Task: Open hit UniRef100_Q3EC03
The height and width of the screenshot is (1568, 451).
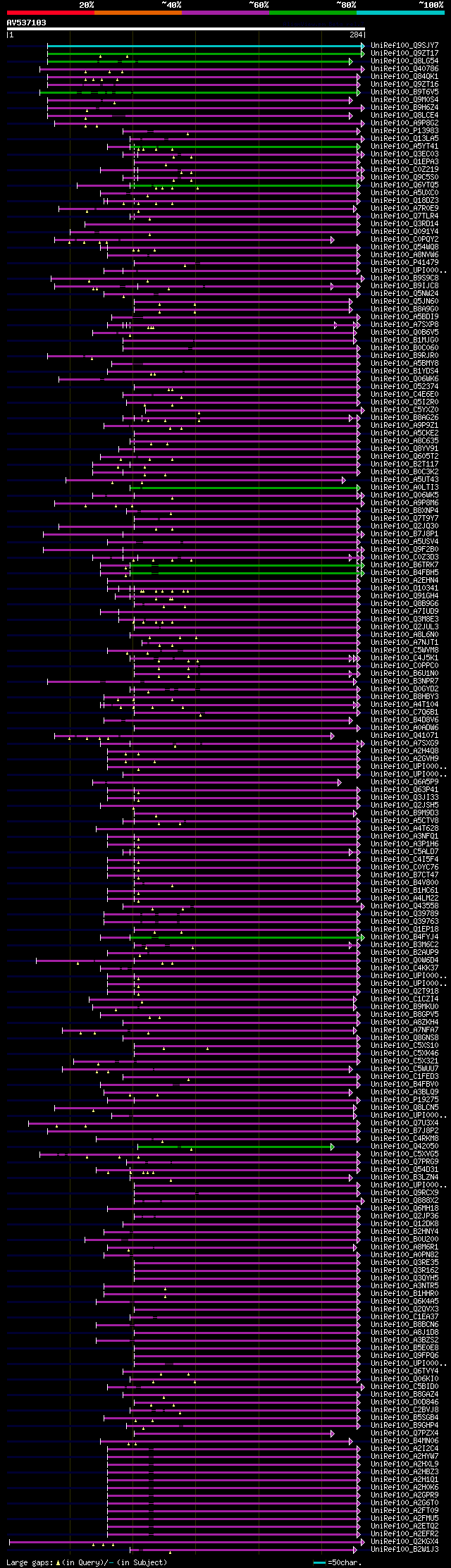Action: point(404,154)
